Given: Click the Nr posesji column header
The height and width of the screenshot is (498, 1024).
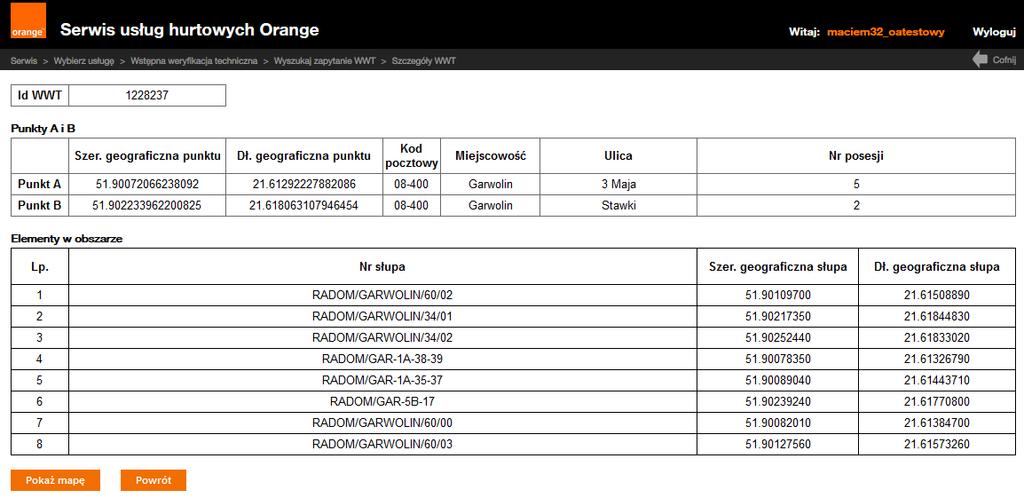Looking at the screenshot, I should (856, 156).
